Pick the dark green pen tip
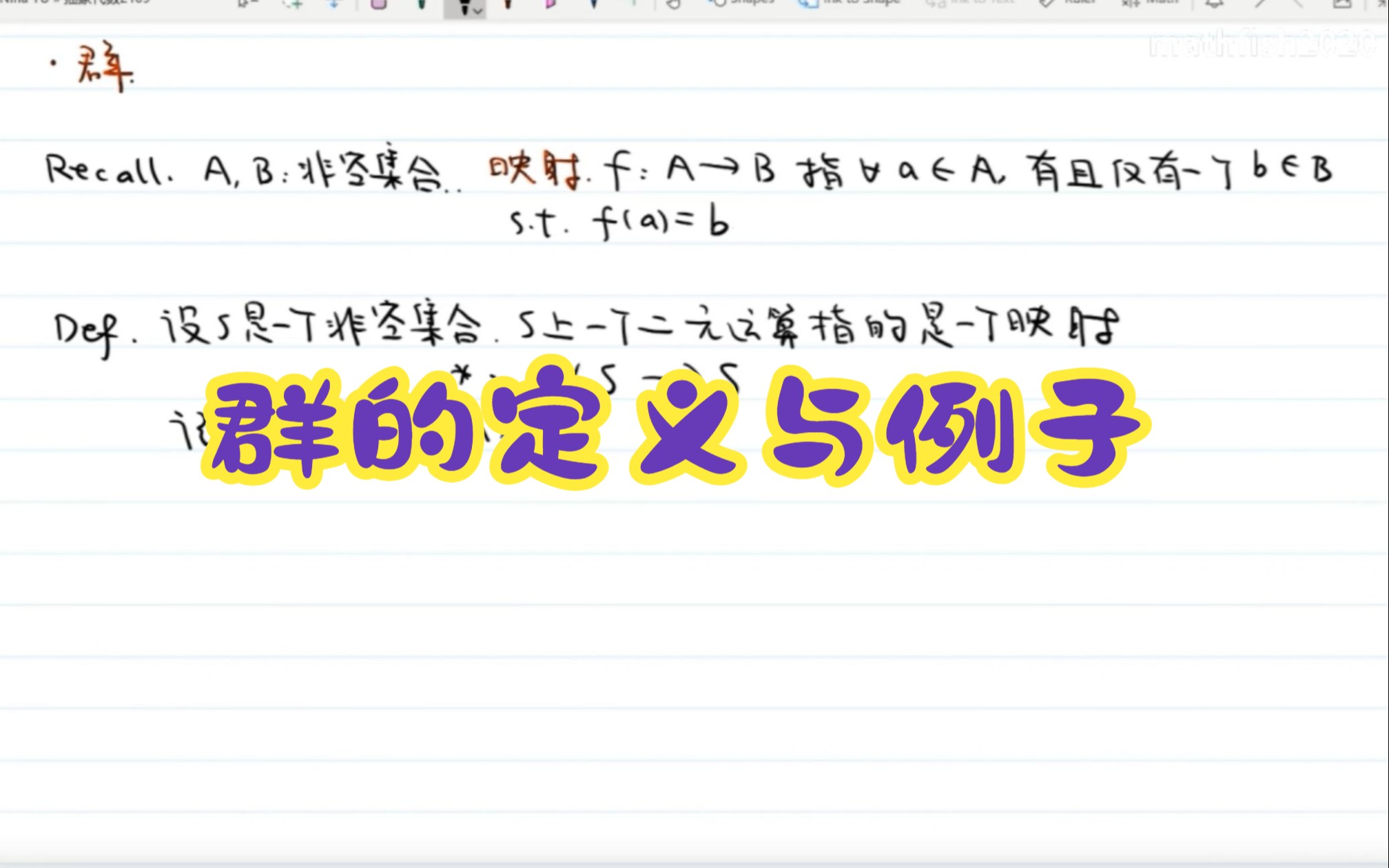The height and width of the screenshot is (868, 1389). click(422, 4)
